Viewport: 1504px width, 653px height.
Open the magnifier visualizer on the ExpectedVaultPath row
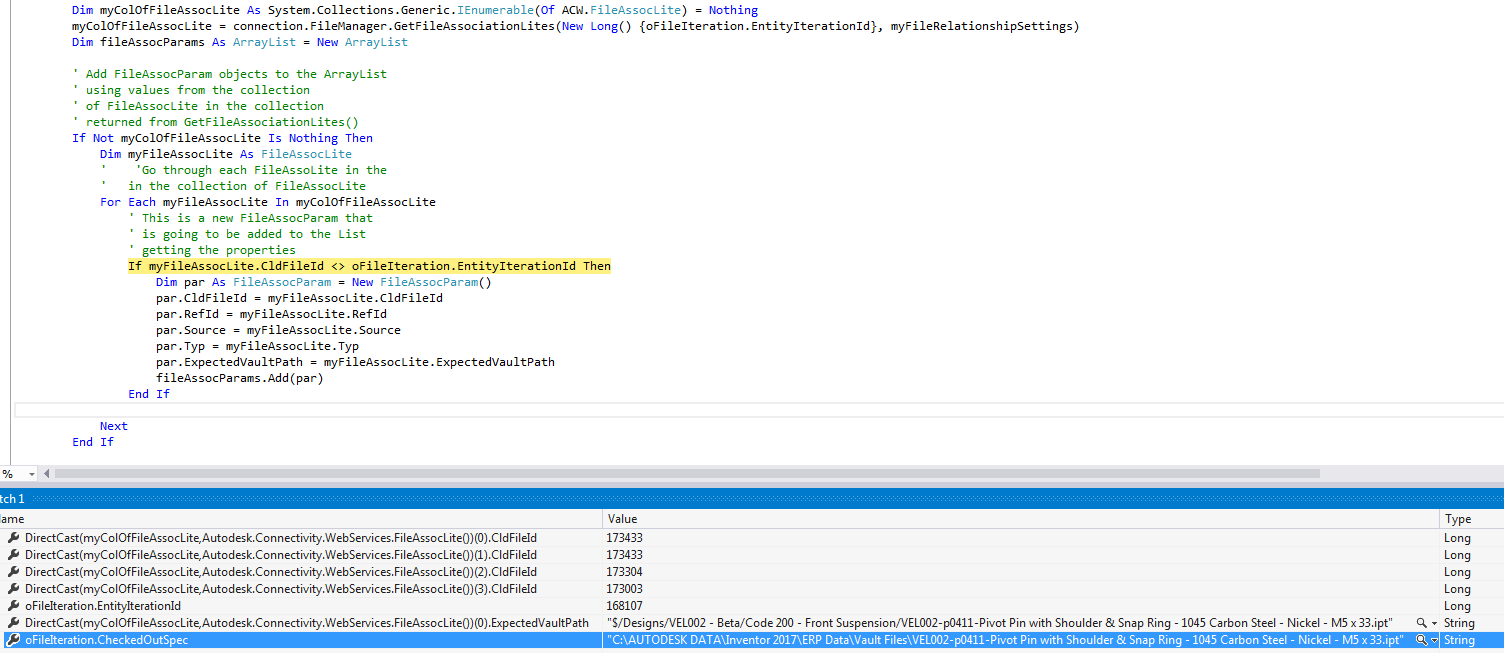(x=1421, y=622)
